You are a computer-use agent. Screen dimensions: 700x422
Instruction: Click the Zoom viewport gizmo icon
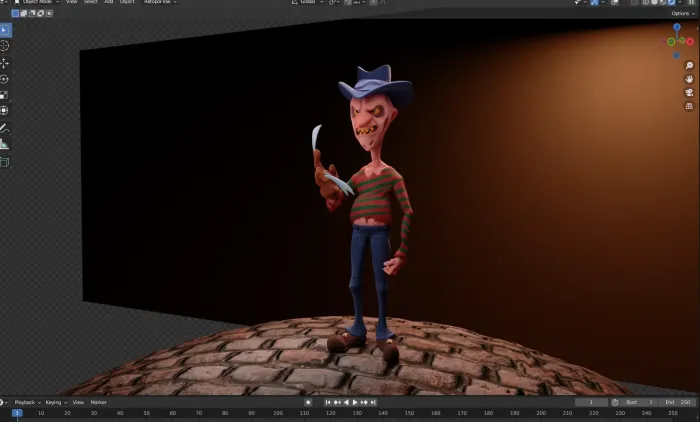(x=689, y=66)
